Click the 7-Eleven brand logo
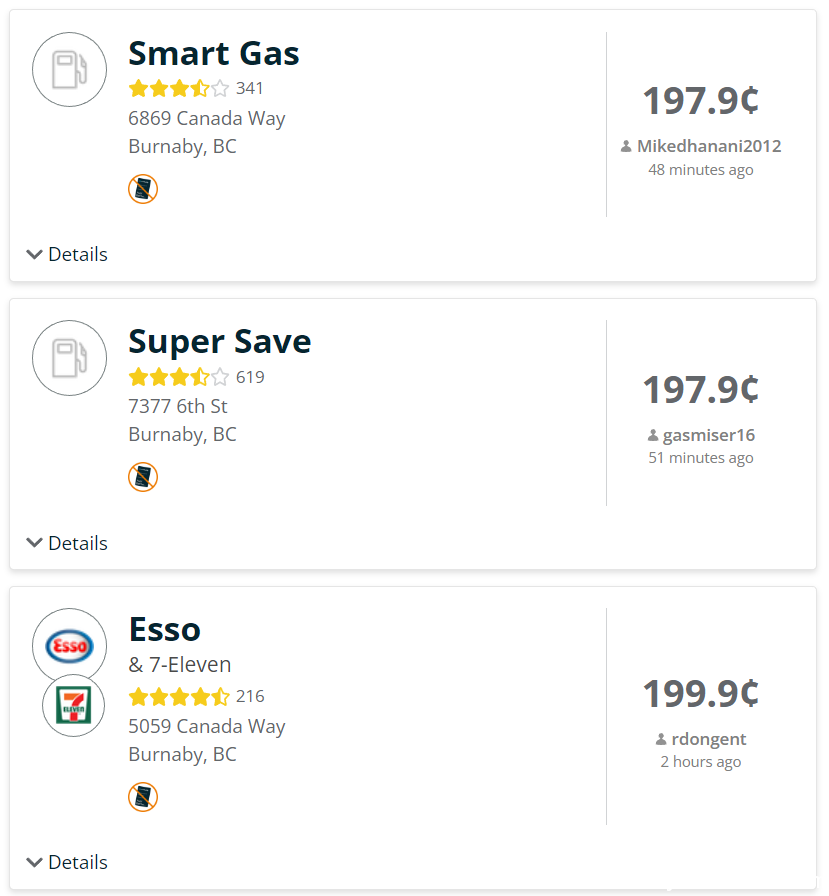 pos(73,705)
